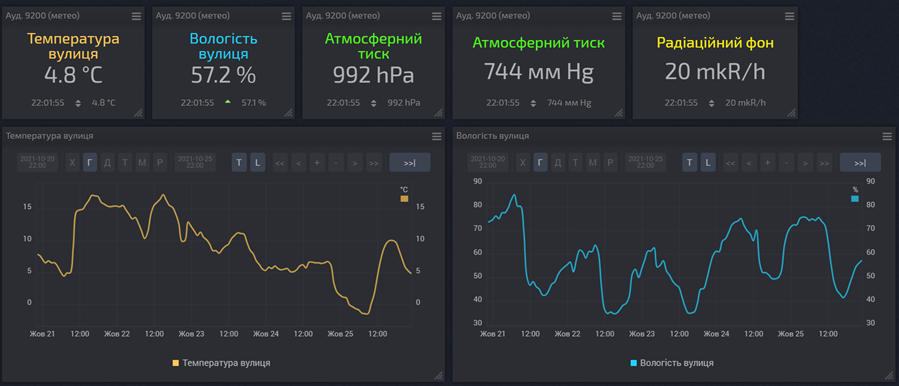
Task: Click < step-back button in temperature chart
Action: click(x=298, y=163)
